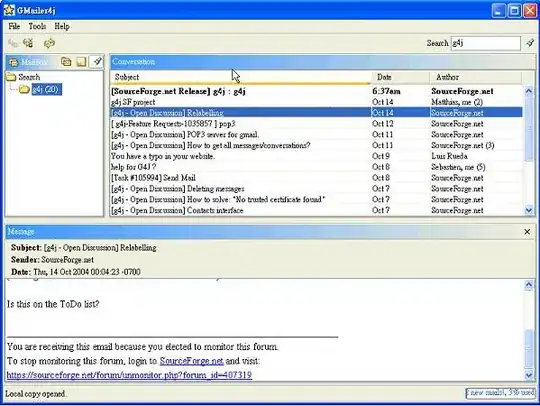540x406 pixels.
Task: Sort the list by the Subject column header
Action: pos(241,77)
